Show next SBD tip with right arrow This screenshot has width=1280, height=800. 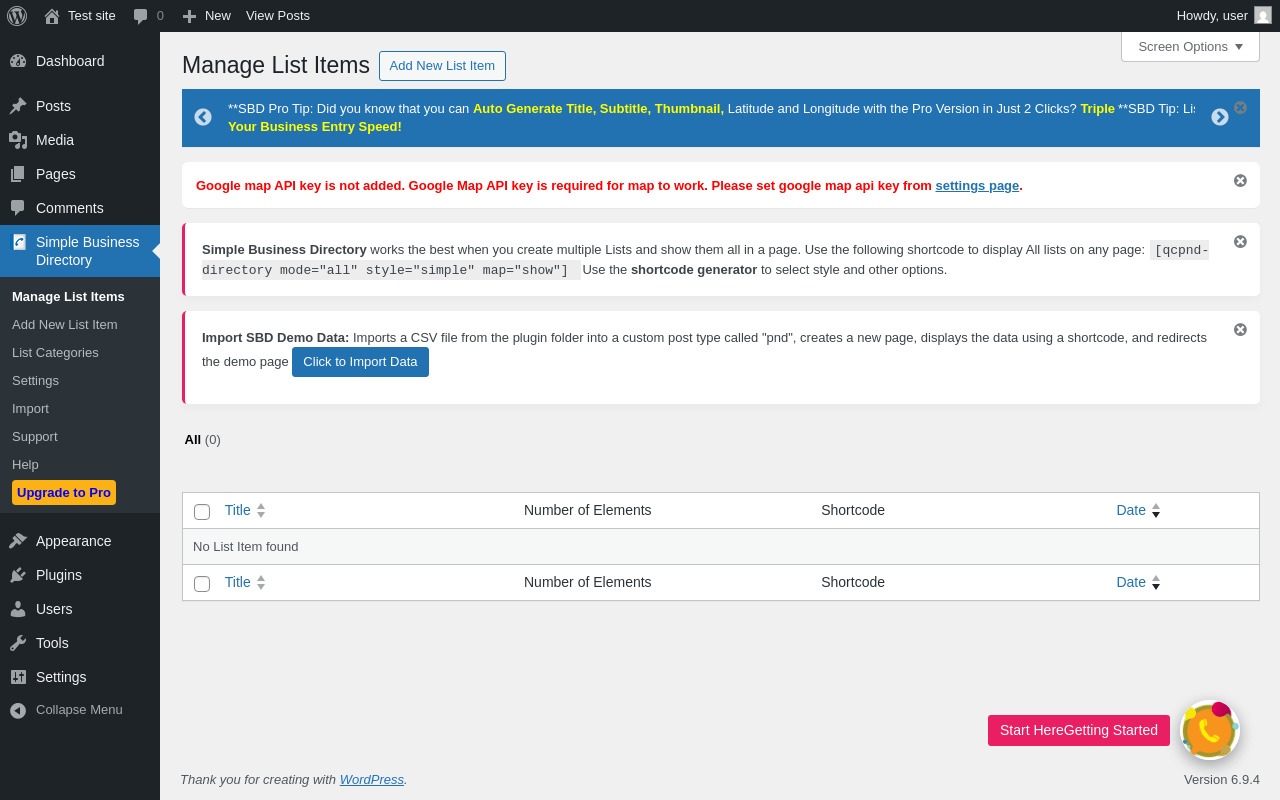tap(1220, 117)
